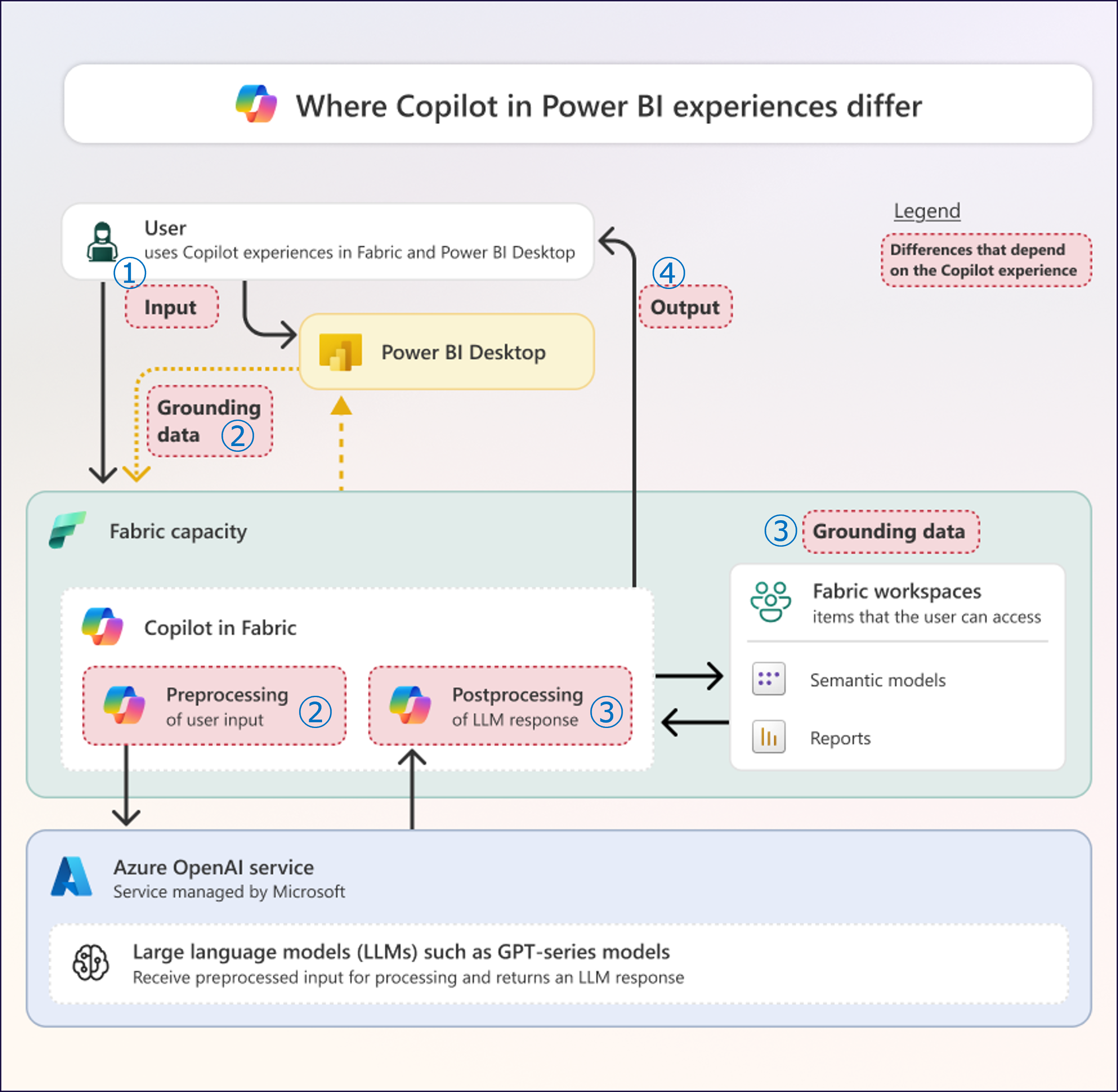Click the Azure logo icon

(x=72, y=876)
